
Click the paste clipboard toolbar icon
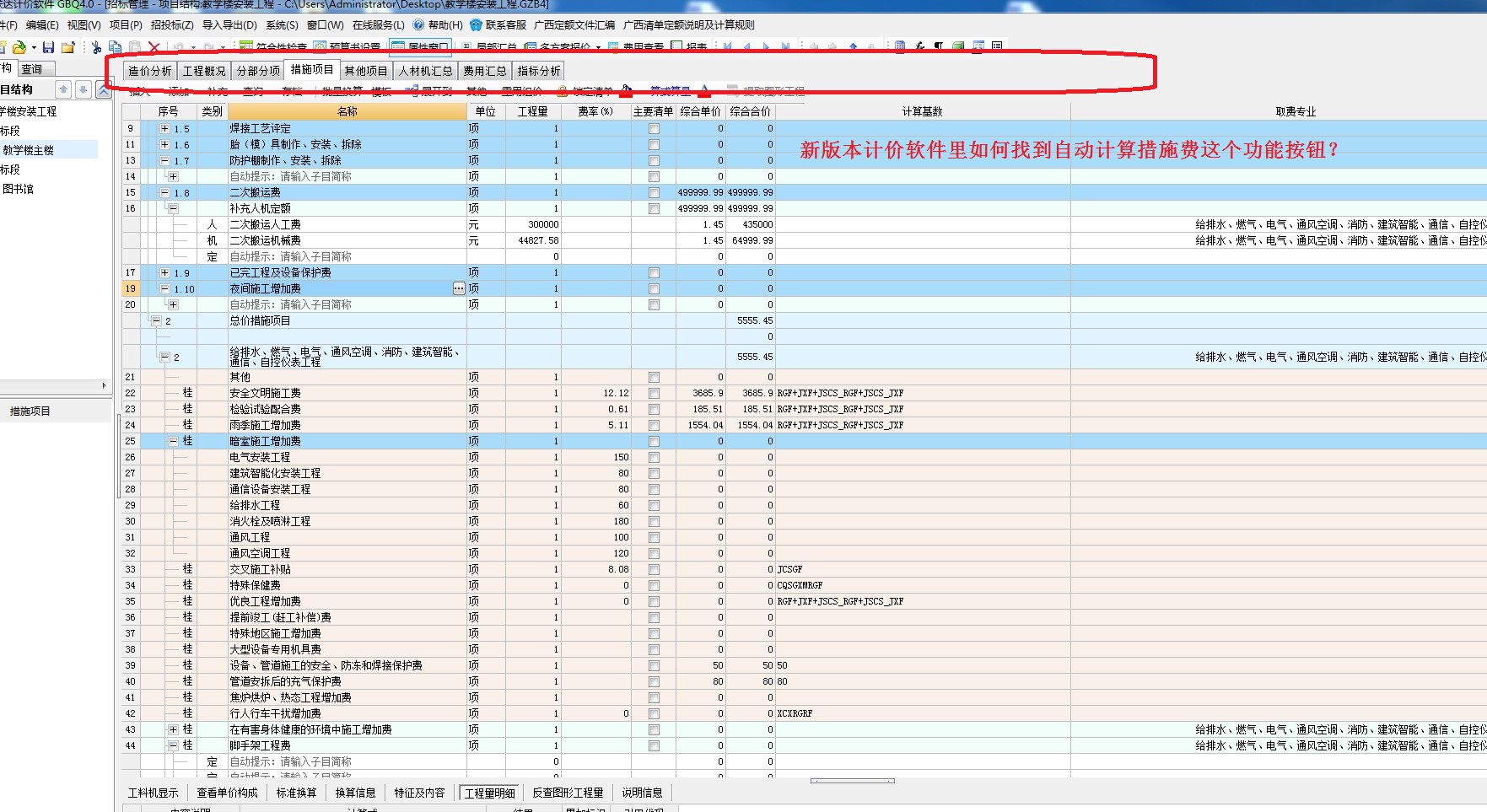(135, 47)
